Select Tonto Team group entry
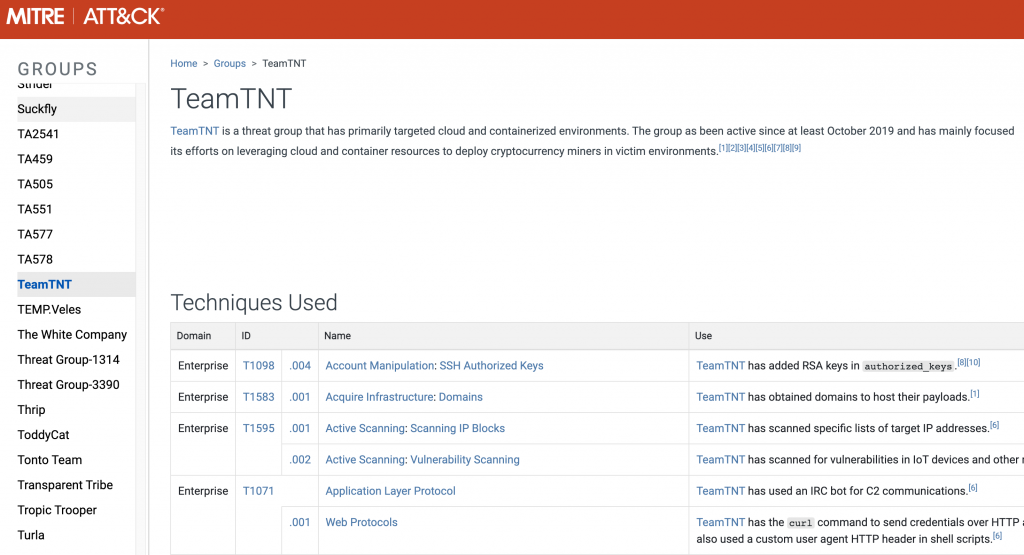This screenshot has width=1024, height=555. pyautogui.click(x=49, y=460)
